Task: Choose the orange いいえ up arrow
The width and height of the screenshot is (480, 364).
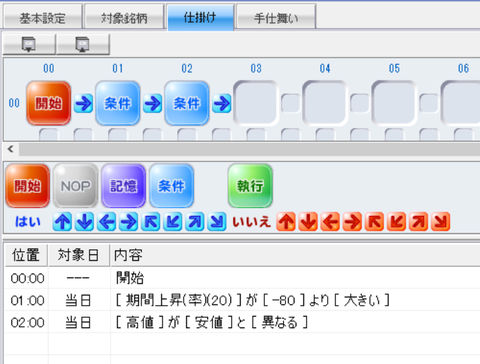Action: [286, 222]
